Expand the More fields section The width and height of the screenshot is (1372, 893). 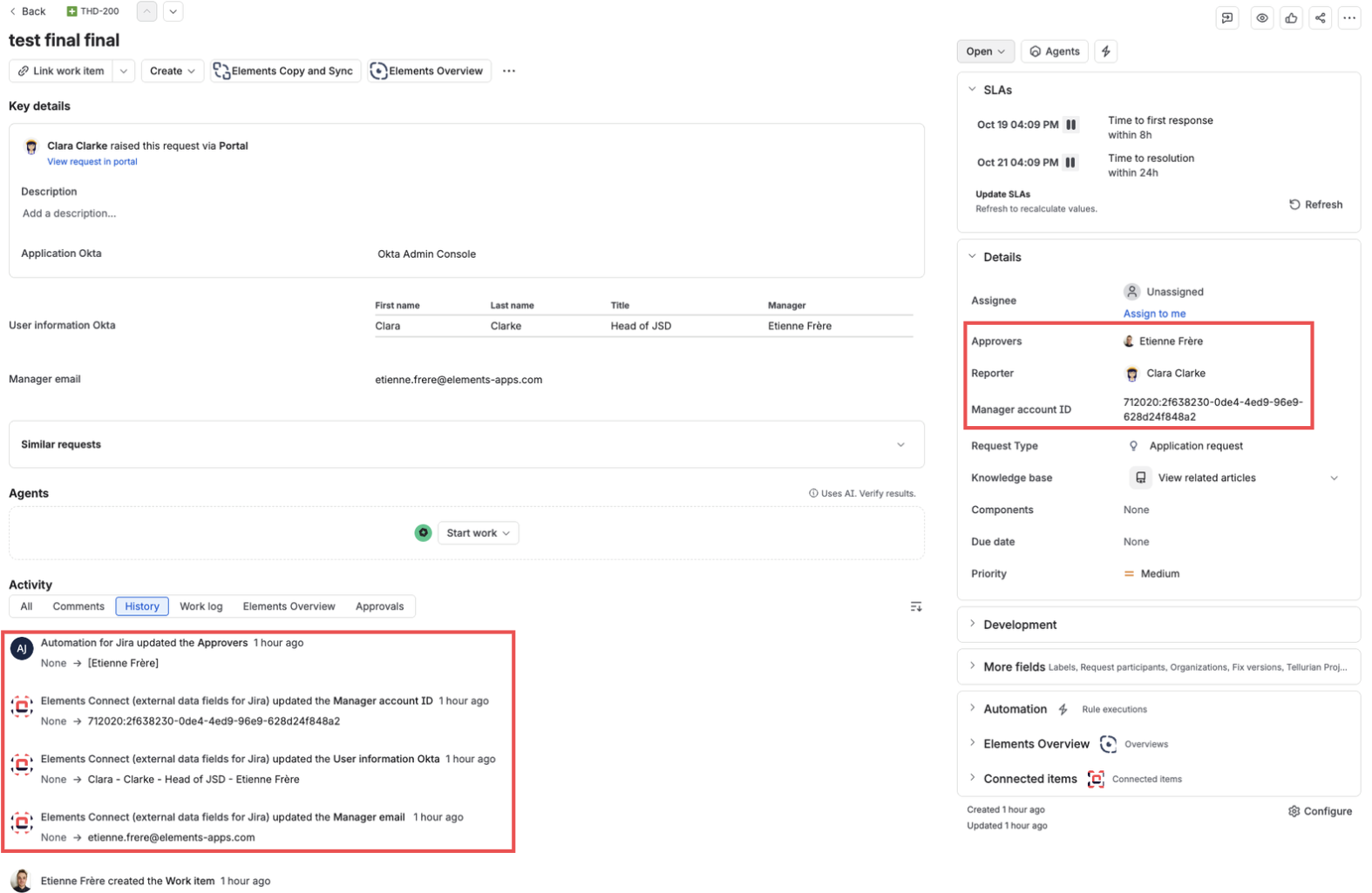pos(973,666)
